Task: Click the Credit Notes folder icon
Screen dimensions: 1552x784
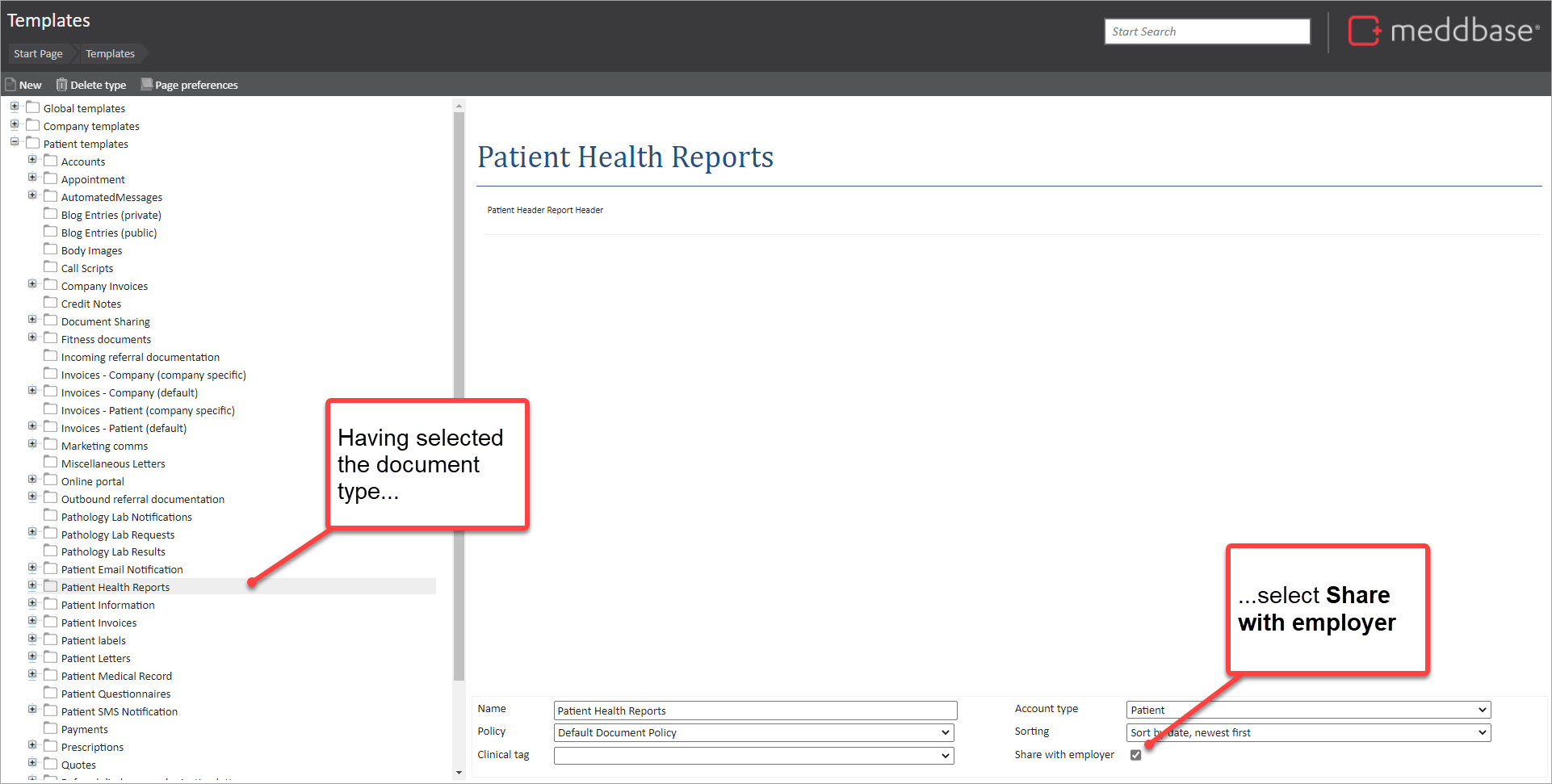Action: (x=51, y=304)
